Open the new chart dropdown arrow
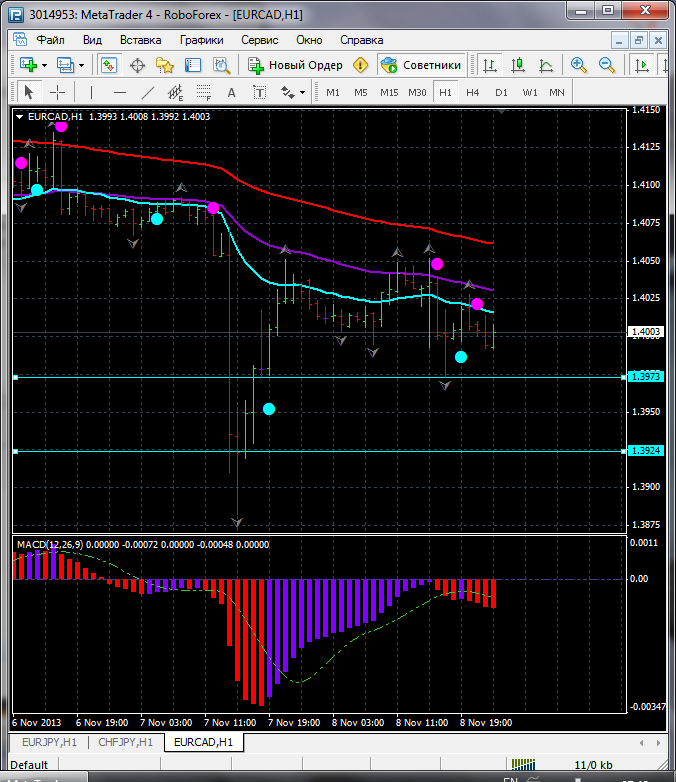Image resolution: width=676 pixels, height=782 pixels. [x=46, y=65]
